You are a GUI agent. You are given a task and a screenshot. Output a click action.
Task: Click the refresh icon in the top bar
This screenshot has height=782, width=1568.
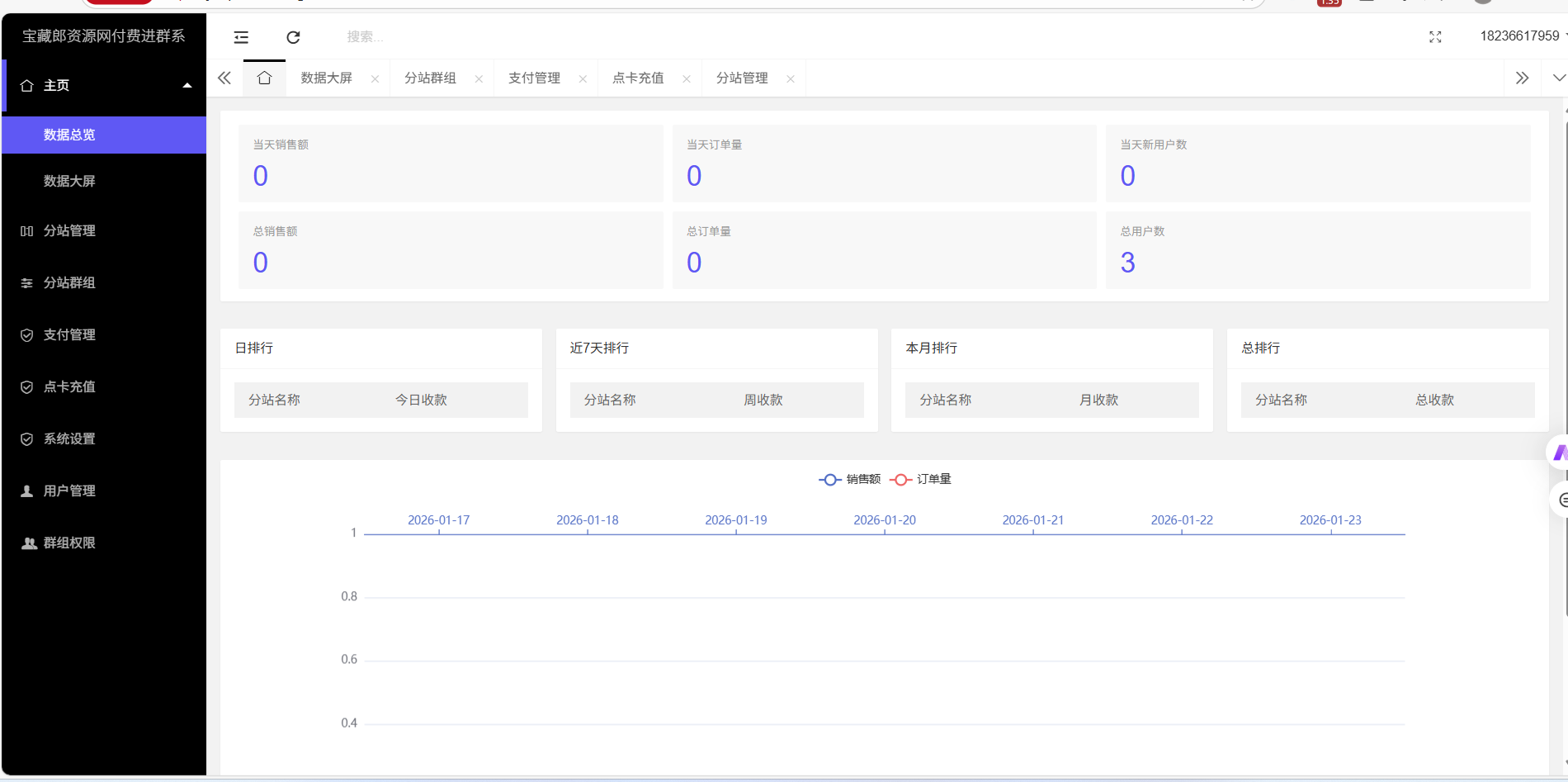tap(293, 37)
